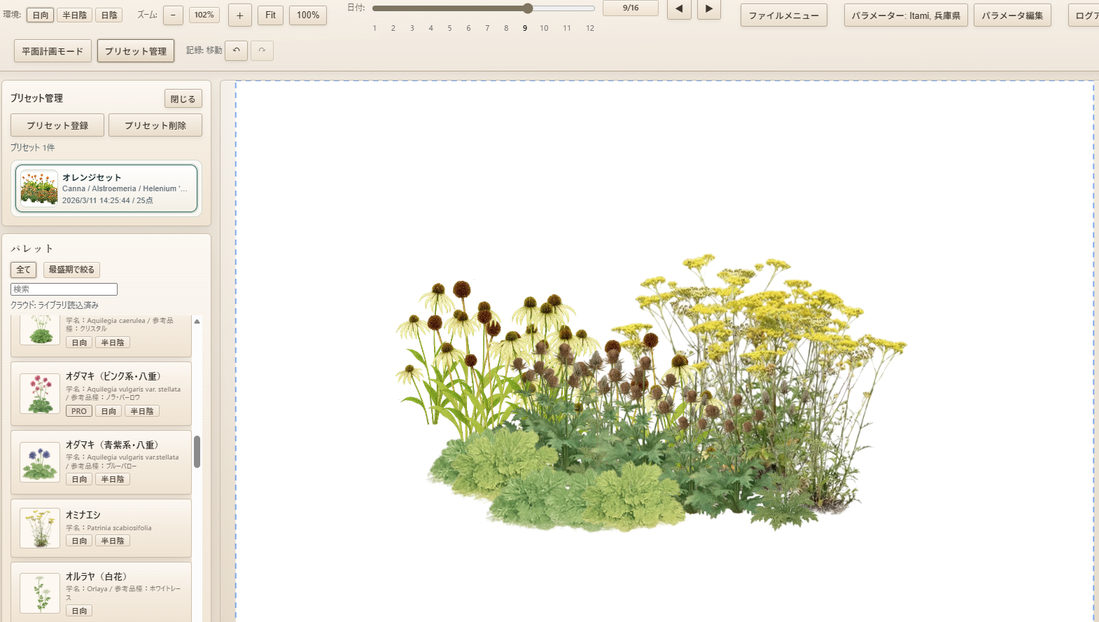This screenshot has height=622, width=1099.
Task: Select the blue-purple Odamaki plant thumbnail
Action: (40, 462)
